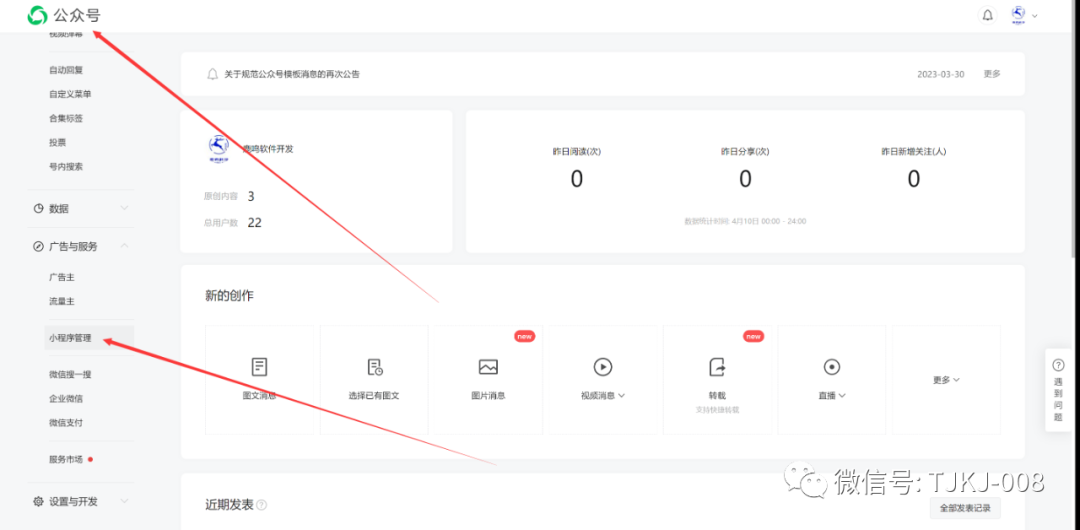This screenshot has width=1080, height=530.
Task: Open the 直播 dropdown label
Action: pyautogui.click(x=831, y=396)
